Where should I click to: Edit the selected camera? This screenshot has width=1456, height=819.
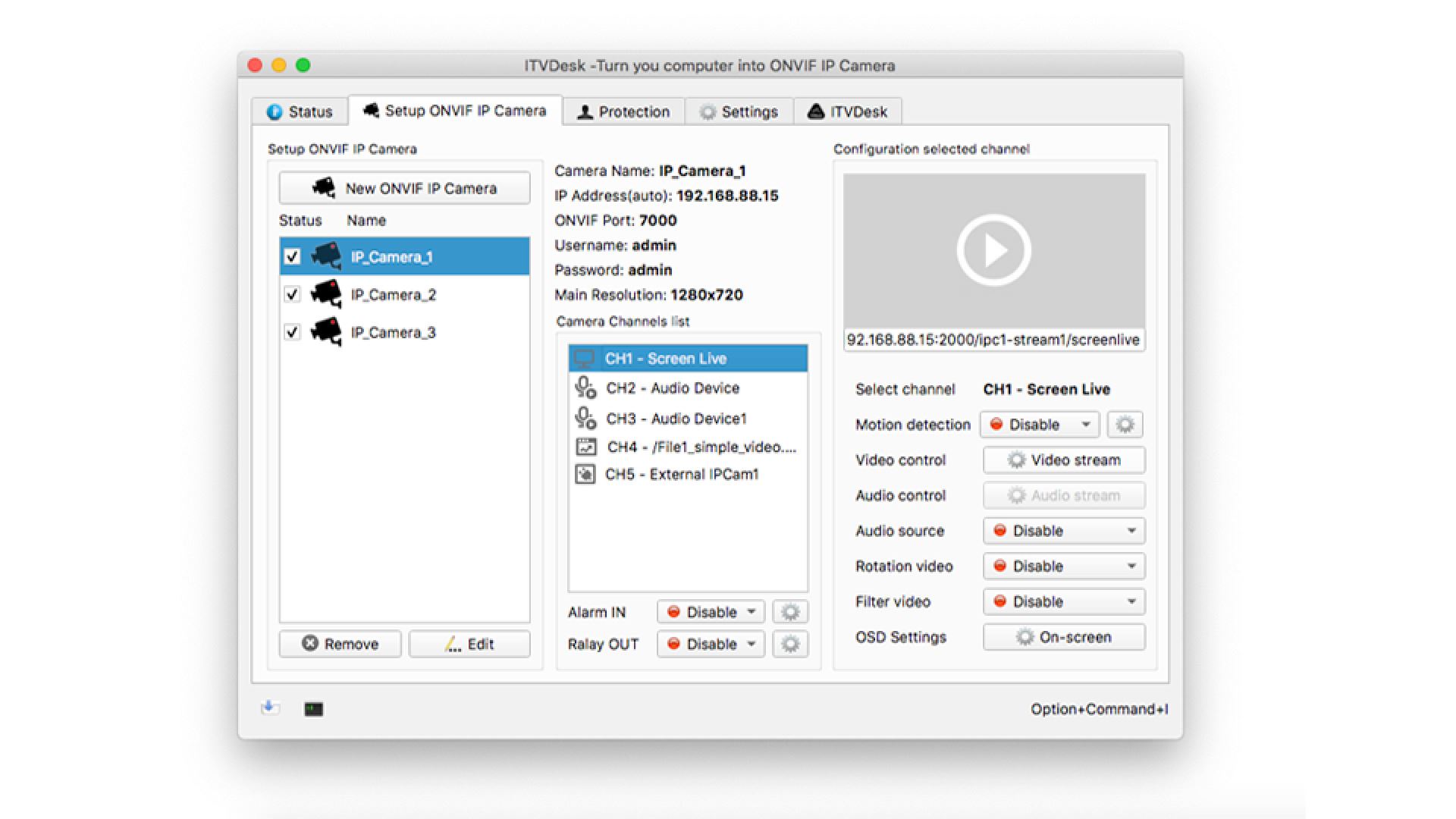pos(469,644)
